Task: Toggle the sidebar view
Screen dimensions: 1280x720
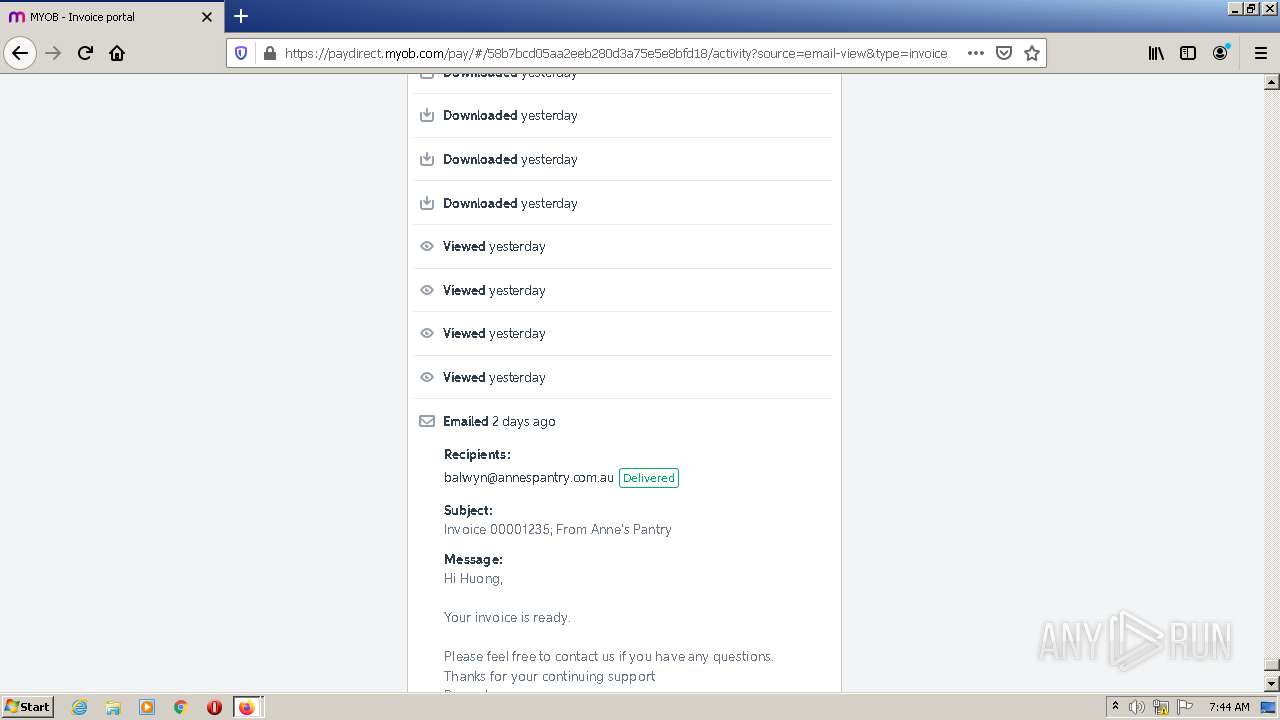Action: pyautogui.click(x=1188, y=53)
